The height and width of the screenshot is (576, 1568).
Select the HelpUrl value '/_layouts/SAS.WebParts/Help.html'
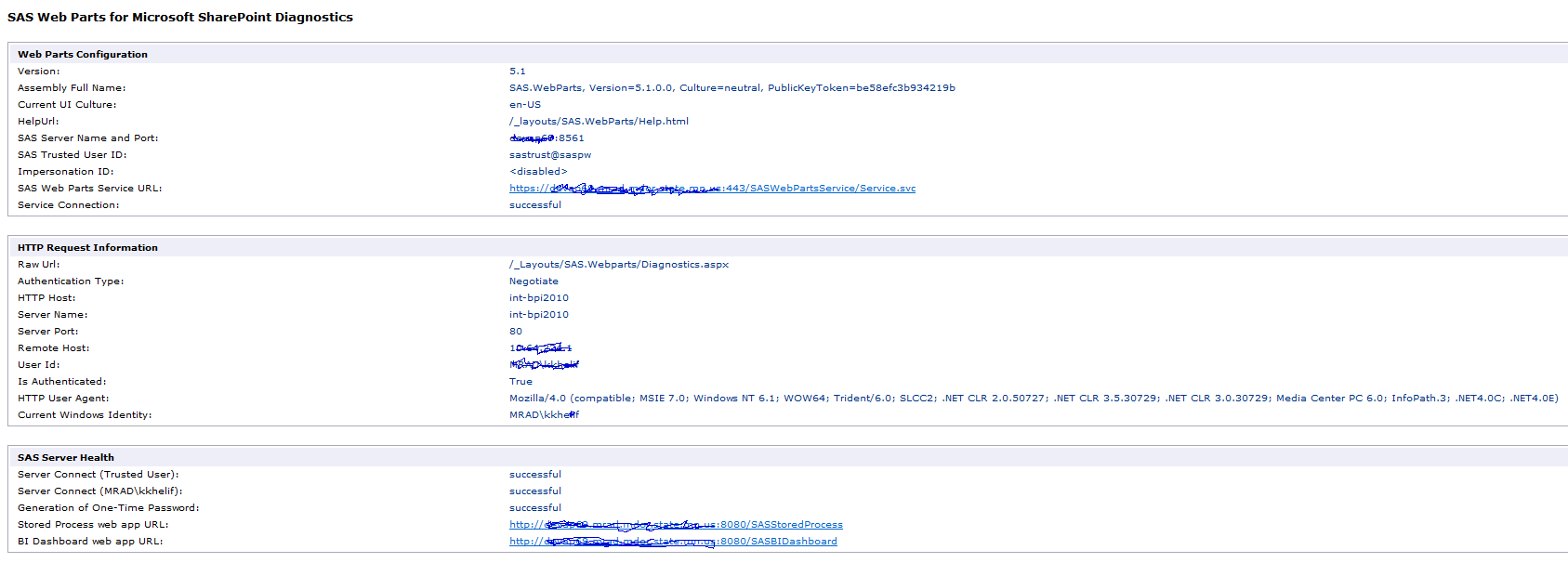599,122
